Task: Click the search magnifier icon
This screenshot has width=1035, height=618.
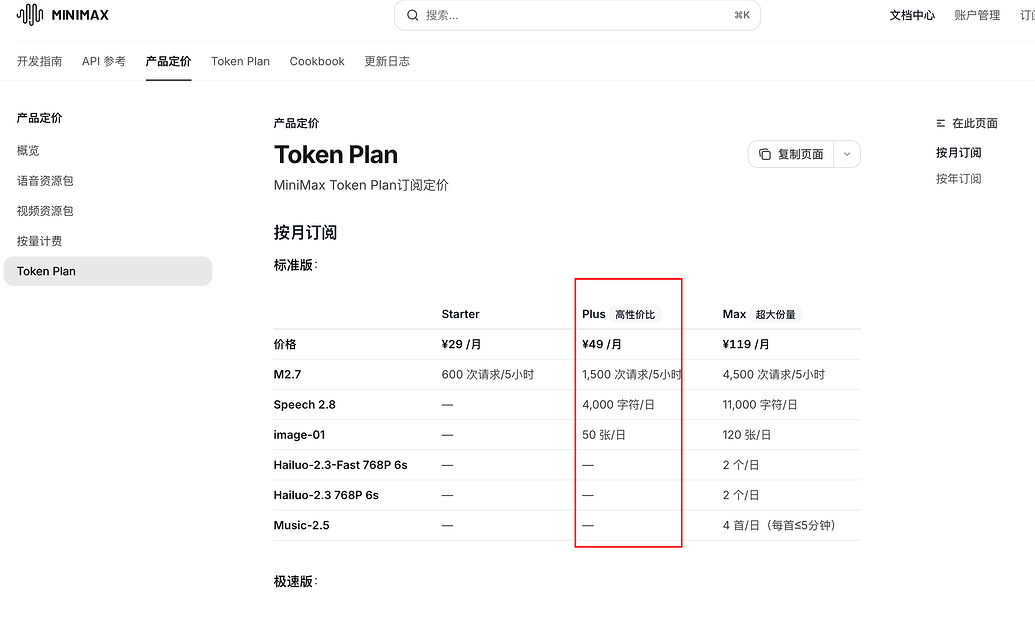Action: (x=413, y=15)
